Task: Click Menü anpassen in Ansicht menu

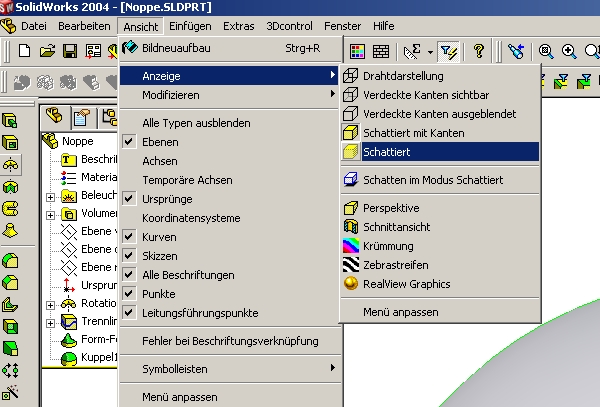Action: (x=230, y=397)
